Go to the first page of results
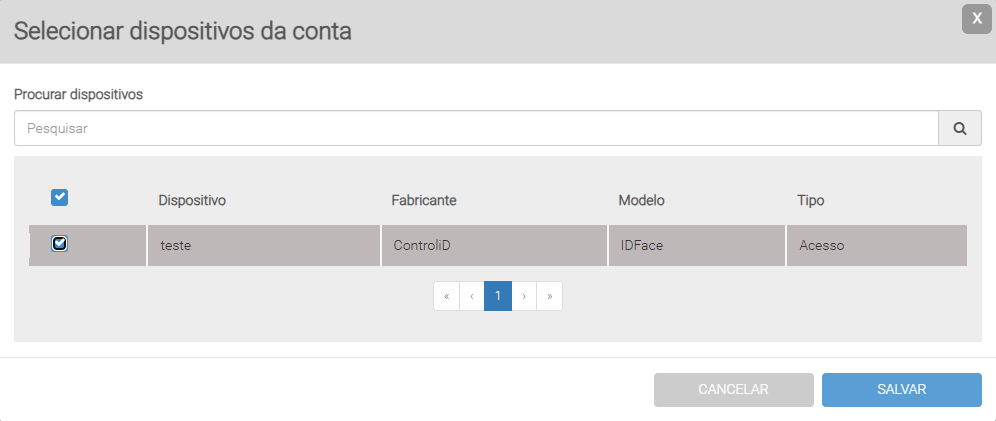Image resolution: width=996 pixels, height=421 pixels. pyautogui.click(x=446, y=296)
